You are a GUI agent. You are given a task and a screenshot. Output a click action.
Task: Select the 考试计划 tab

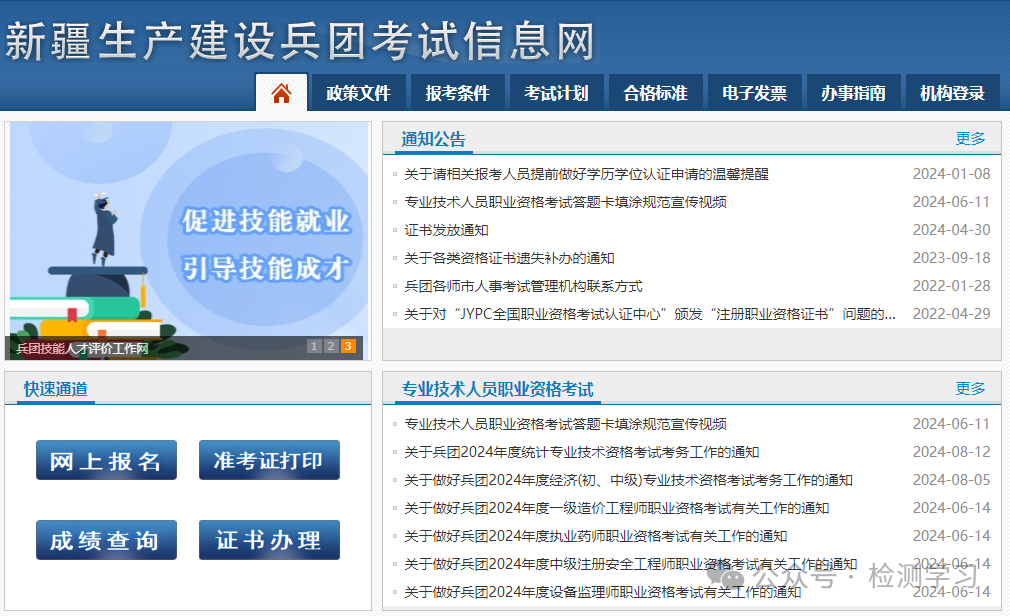(x=556, y=91)
